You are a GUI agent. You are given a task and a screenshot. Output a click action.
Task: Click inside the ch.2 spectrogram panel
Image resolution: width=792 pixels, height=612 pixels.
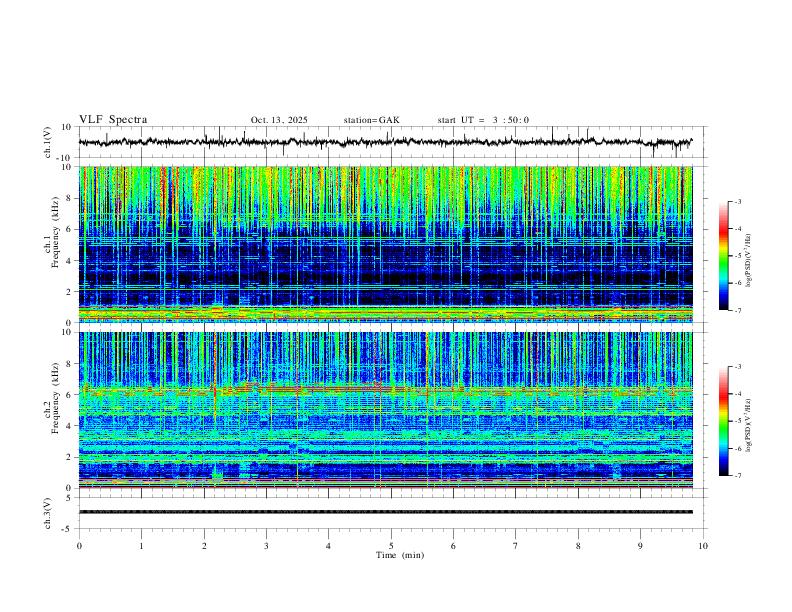click(x=385, y=410)
